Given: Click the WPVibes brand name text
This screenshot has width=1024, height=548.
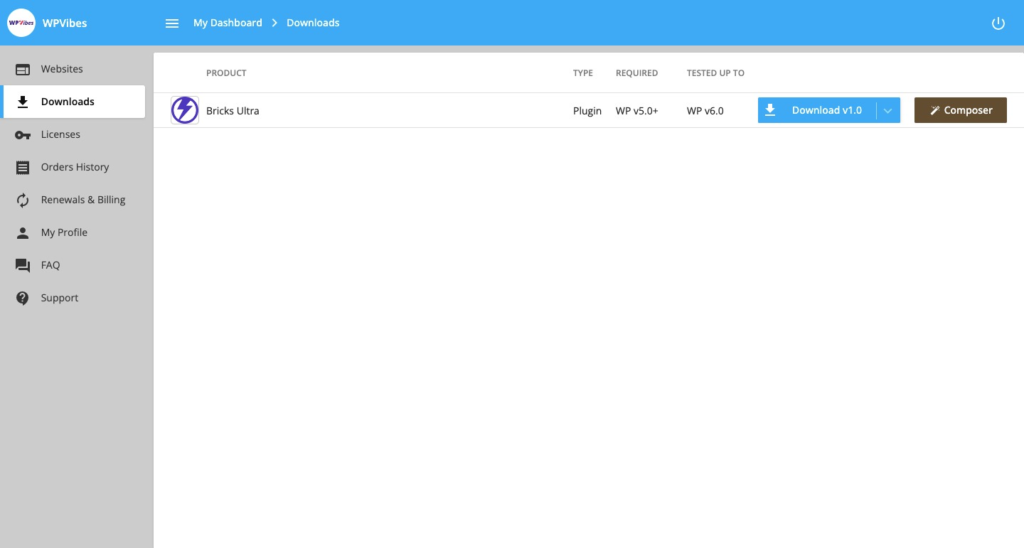Looking at the screenshot, I should 65,24.
